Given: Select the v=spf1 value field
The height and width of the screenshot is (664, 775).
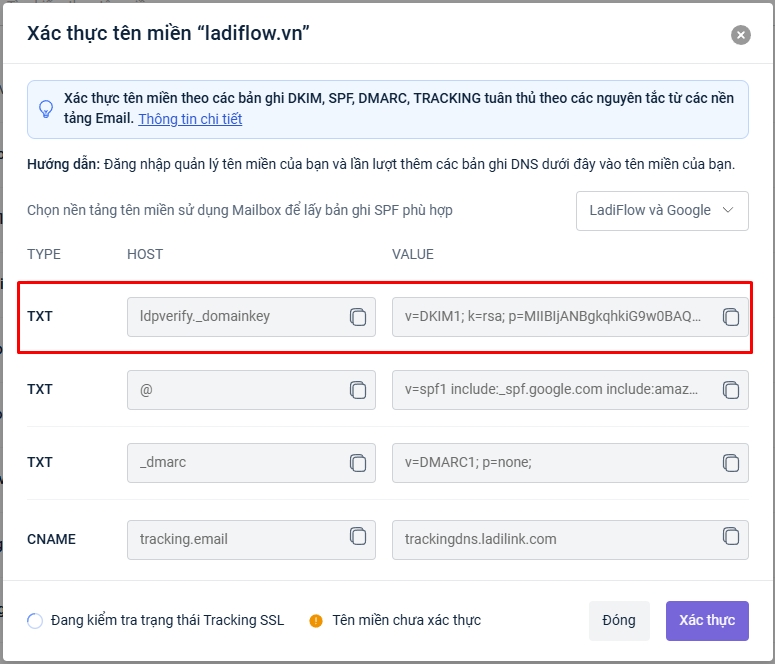Looking at the screenshot, I should (553, 390).
